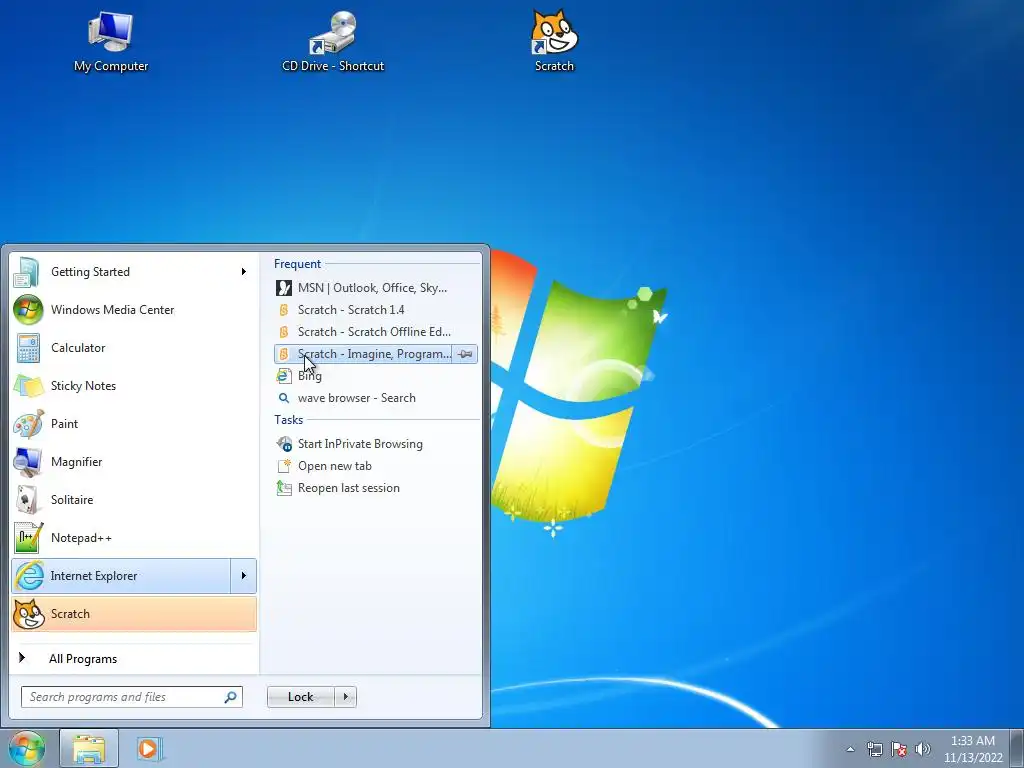Expand Getting Started submenu arrow
Image resolution: width=1024 pixels, height=768 pixels.
click(244, 272)
